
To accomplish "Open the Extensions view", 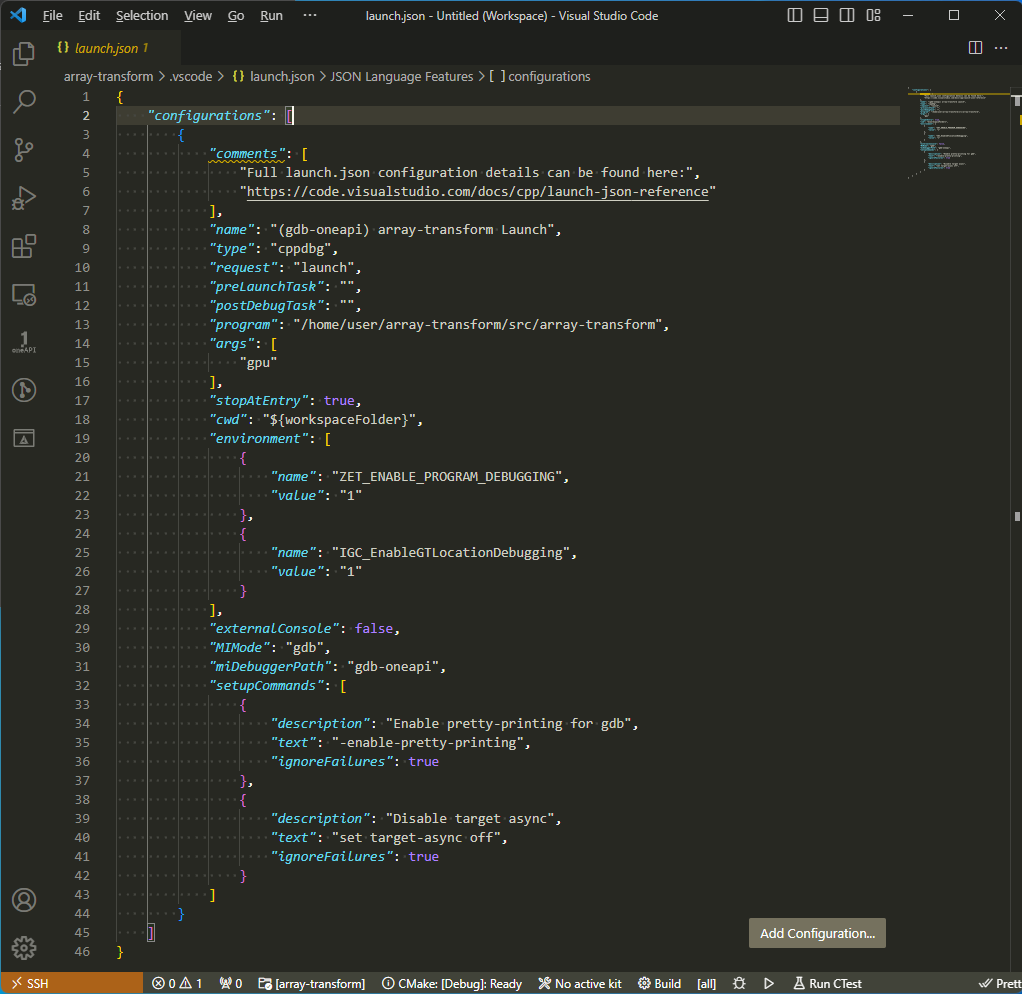I will click(x=24, y=246).
